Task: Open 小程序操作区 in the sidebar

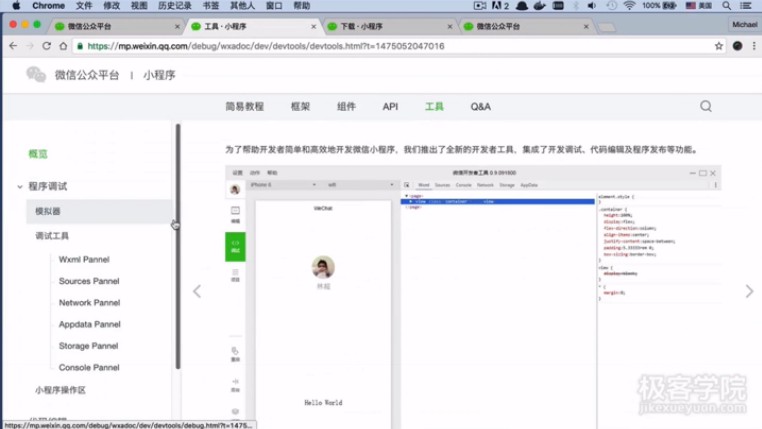Action: (60, 390)
